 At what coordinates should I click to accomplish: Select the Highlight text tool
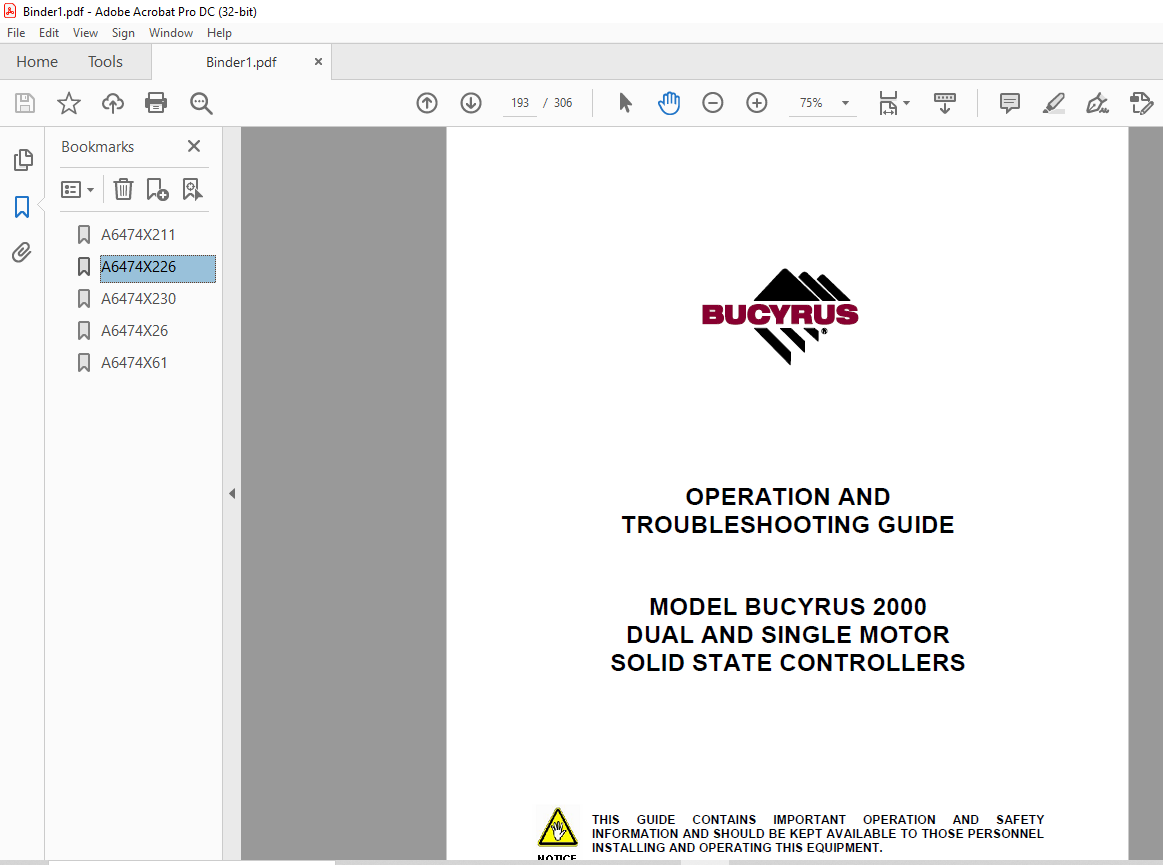click(1053, 103)
